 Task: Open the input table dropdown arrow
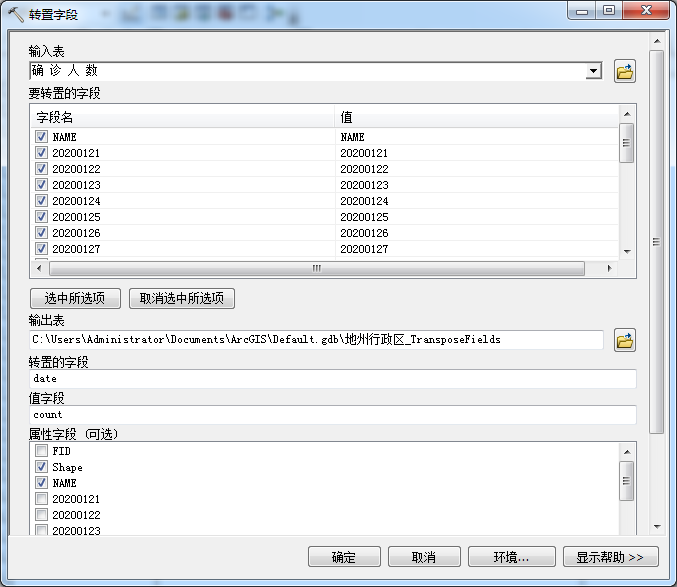coord(594,71)
